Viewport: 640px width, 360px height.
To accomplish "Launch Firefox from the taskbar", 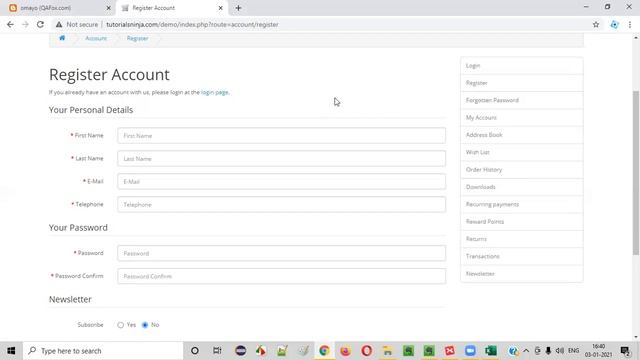I will click(345, 351).
